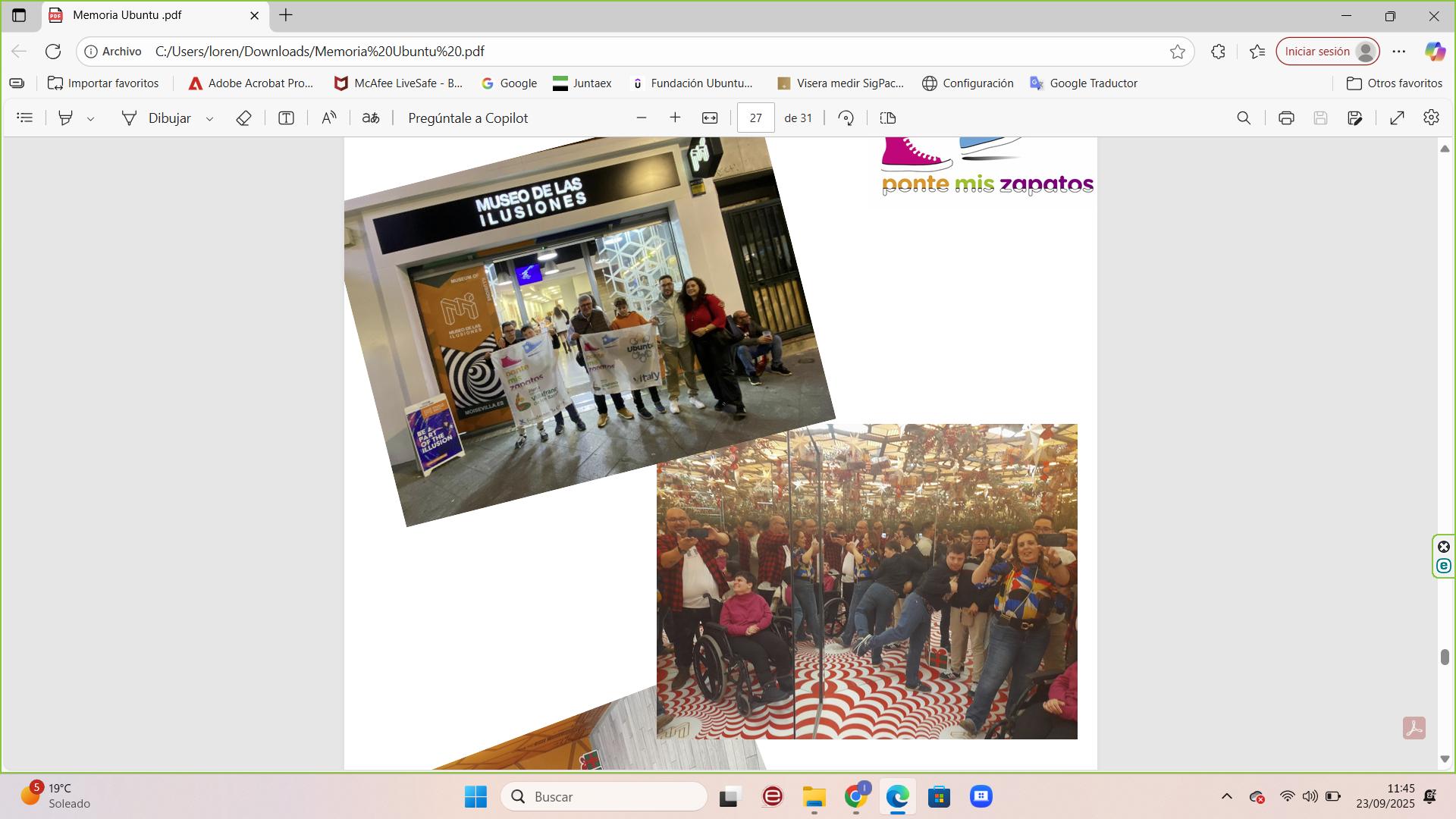Expand the Dibujar pen options arrow
The image size is (1456, 819).
click(210, 119)
